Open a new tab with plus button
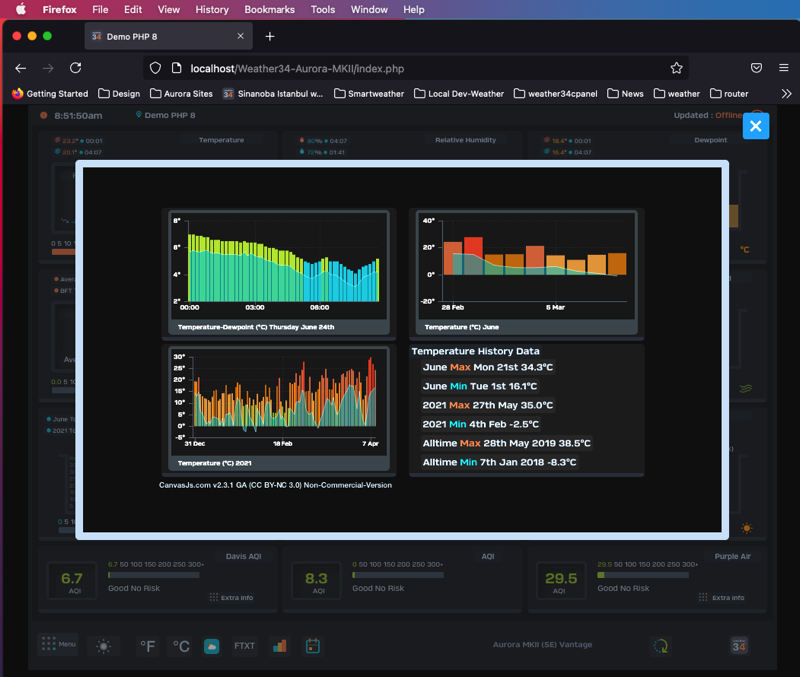Viewport: 800px width, 677px height. click(270, 36)
